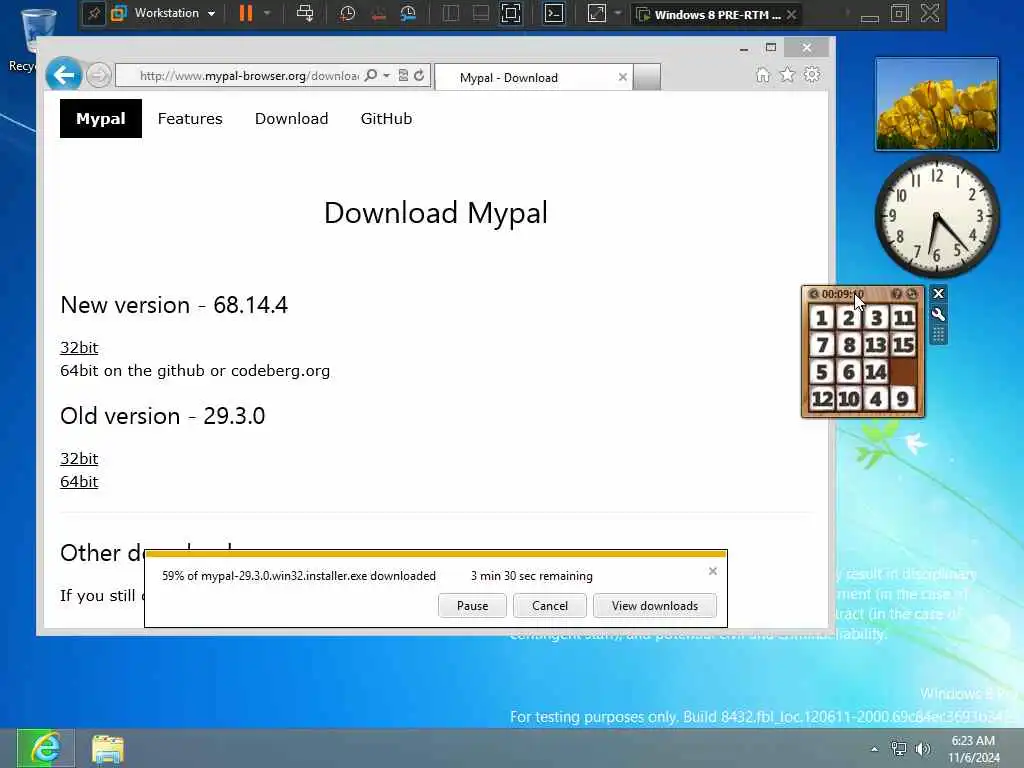1024x768 pixels.
Task: Click the mypal-browser.org address bar
Action: [x=248, y=76]
